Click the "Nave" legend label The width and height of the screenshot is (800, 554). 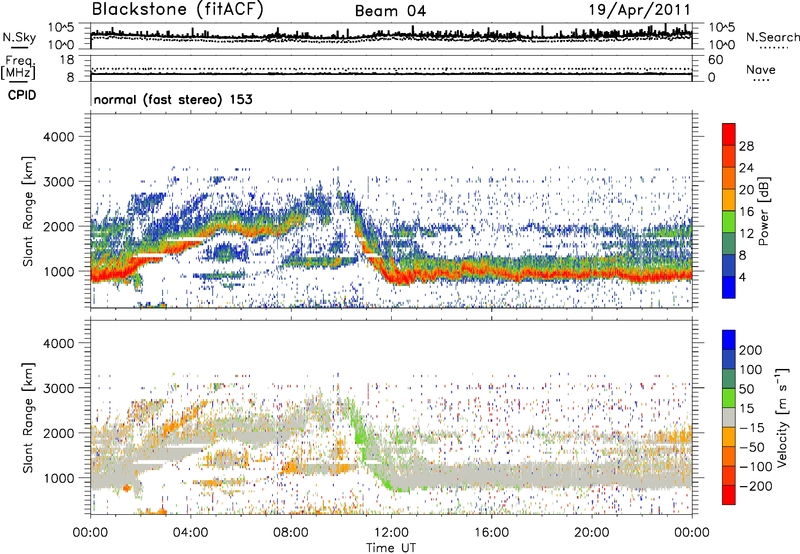pos(760,69)
